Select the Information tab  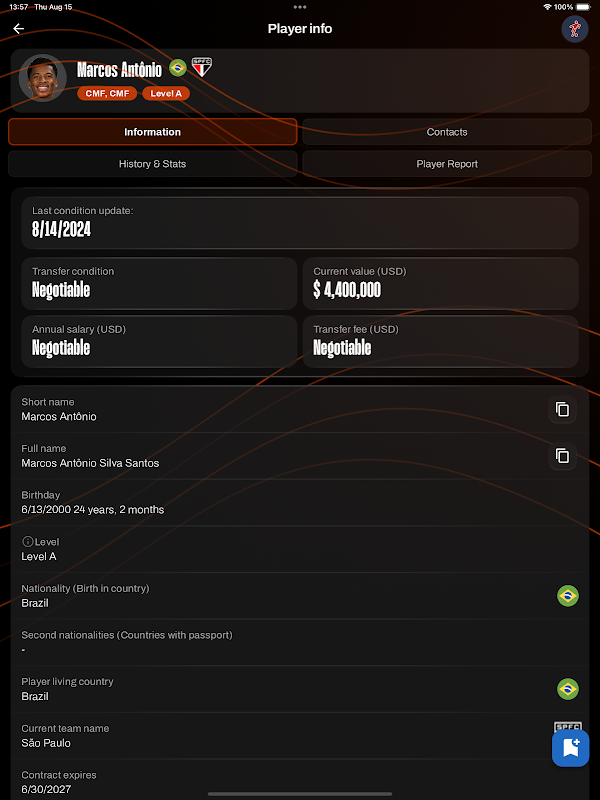point(153,132)
